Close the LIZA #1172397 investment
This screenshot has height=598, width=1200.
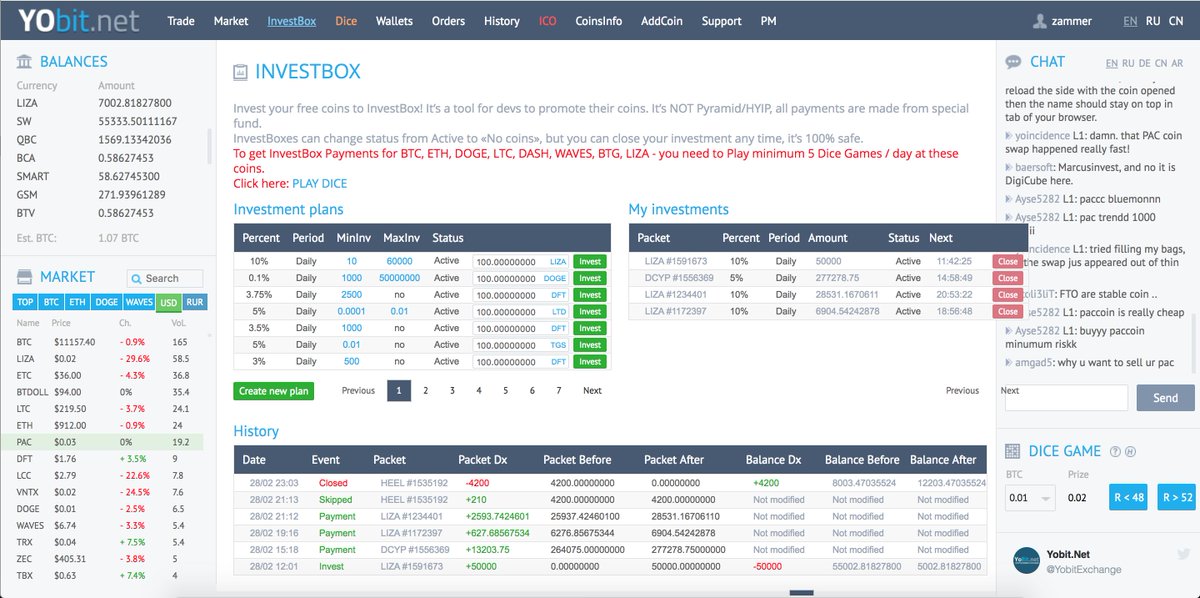[1007, 311]
